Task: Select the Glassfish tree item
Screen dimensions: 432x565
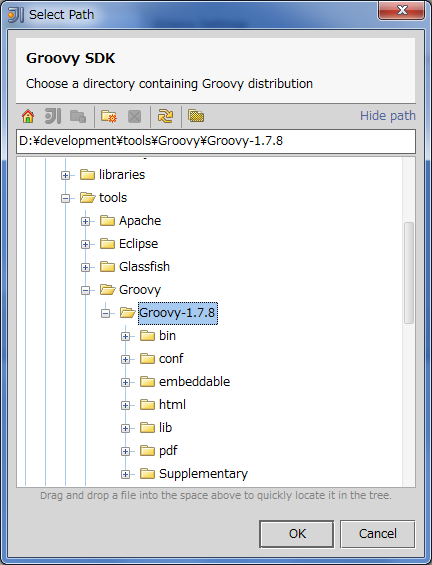Action: pyautogui.click(x=144, y=267)
